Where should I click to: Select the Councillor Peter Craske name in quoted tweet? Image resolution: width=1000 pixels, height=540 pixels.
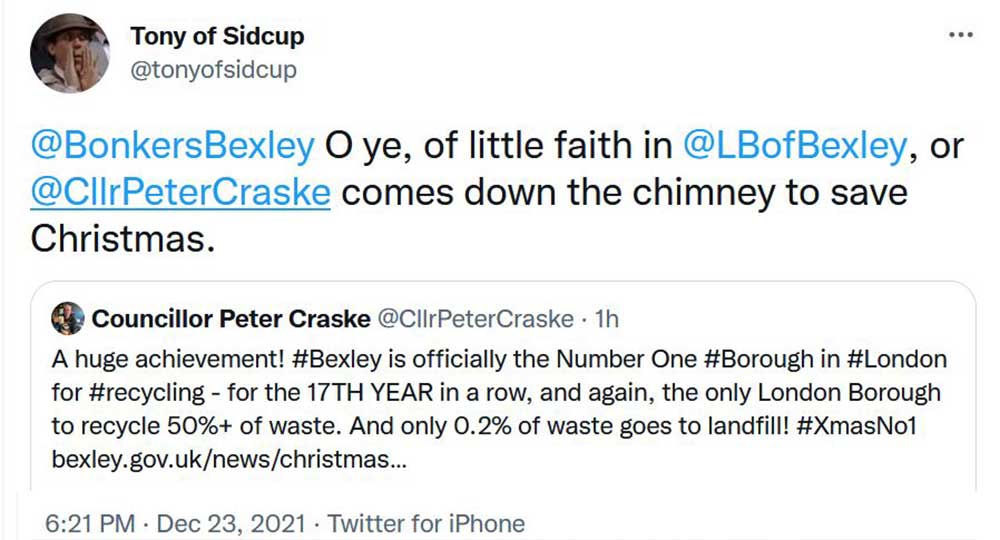click(x=229, y=319)
